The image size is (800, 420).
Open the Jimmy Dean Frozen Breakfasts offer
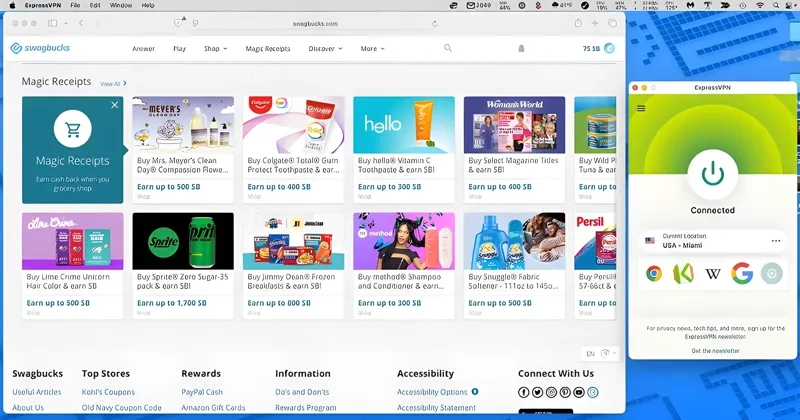293,266
